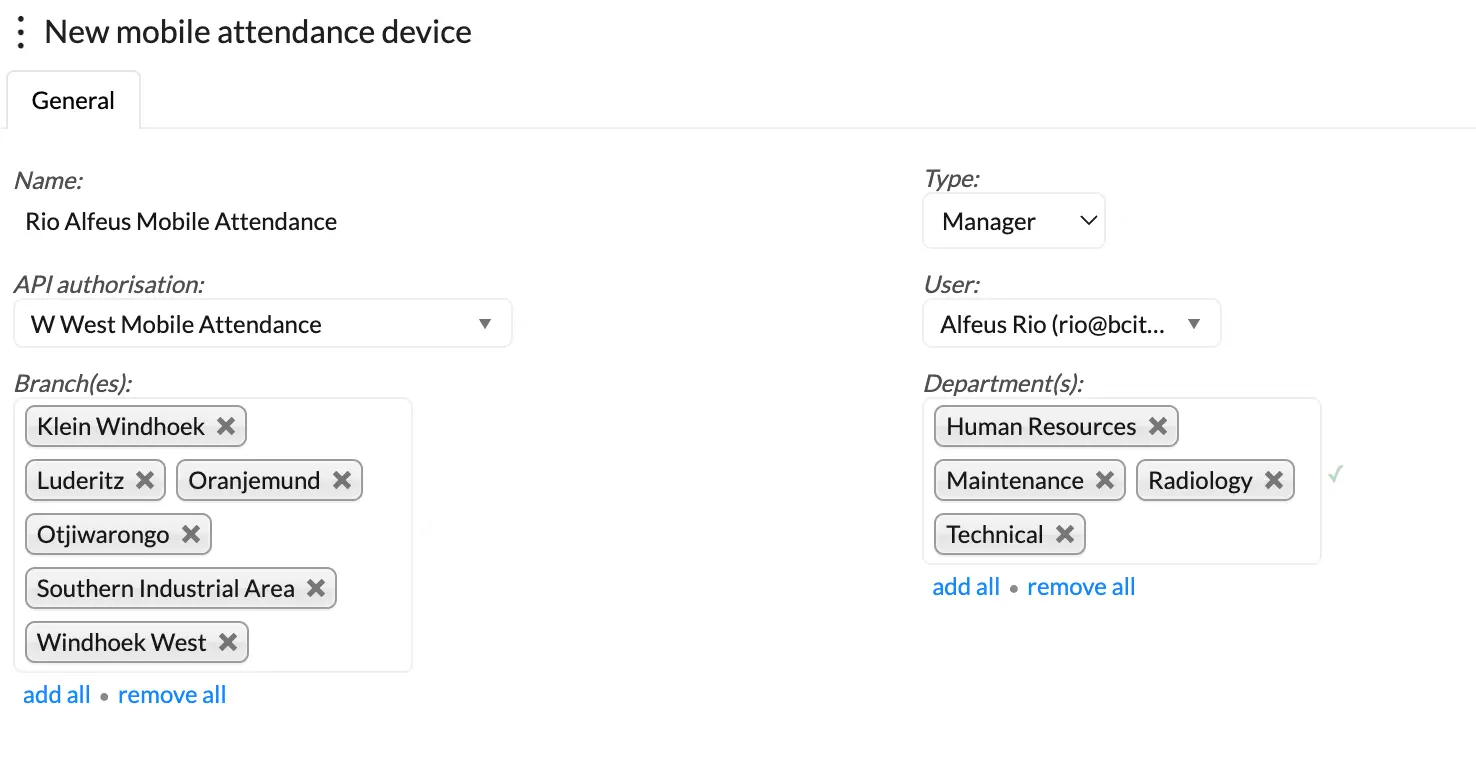Click 'remove all' under Branch(es)
This screenshot has width=1476, height=762.
(172, 695)
